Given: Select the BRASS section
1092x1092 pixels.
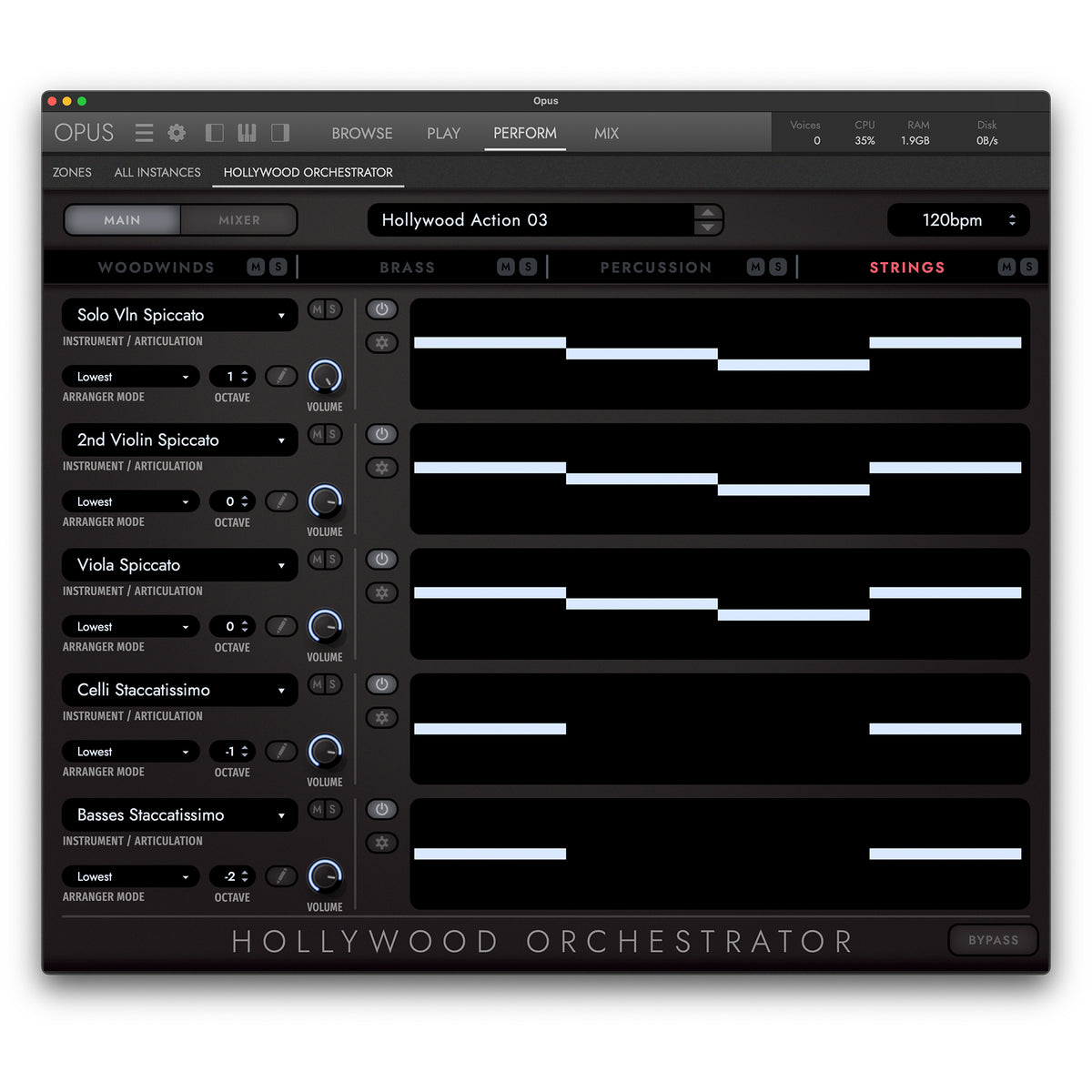Looking at the screenshot, I should click(407, 268).
